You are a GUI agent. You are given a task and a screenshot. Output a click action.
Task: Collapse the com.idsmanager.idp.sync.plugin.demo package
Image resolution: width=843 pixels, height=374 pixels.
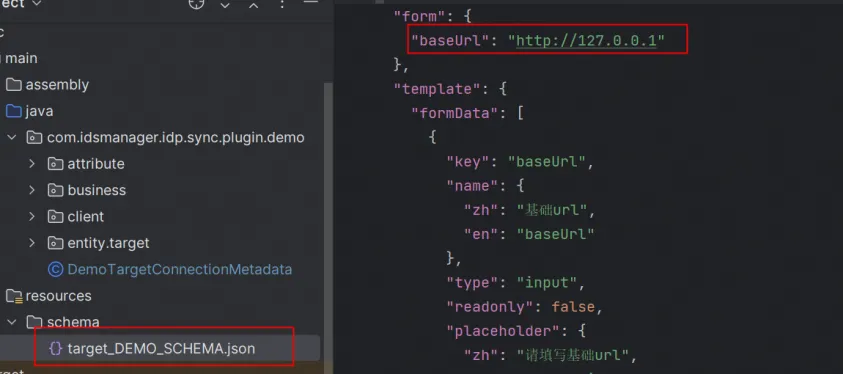click(x=11, y=138)
